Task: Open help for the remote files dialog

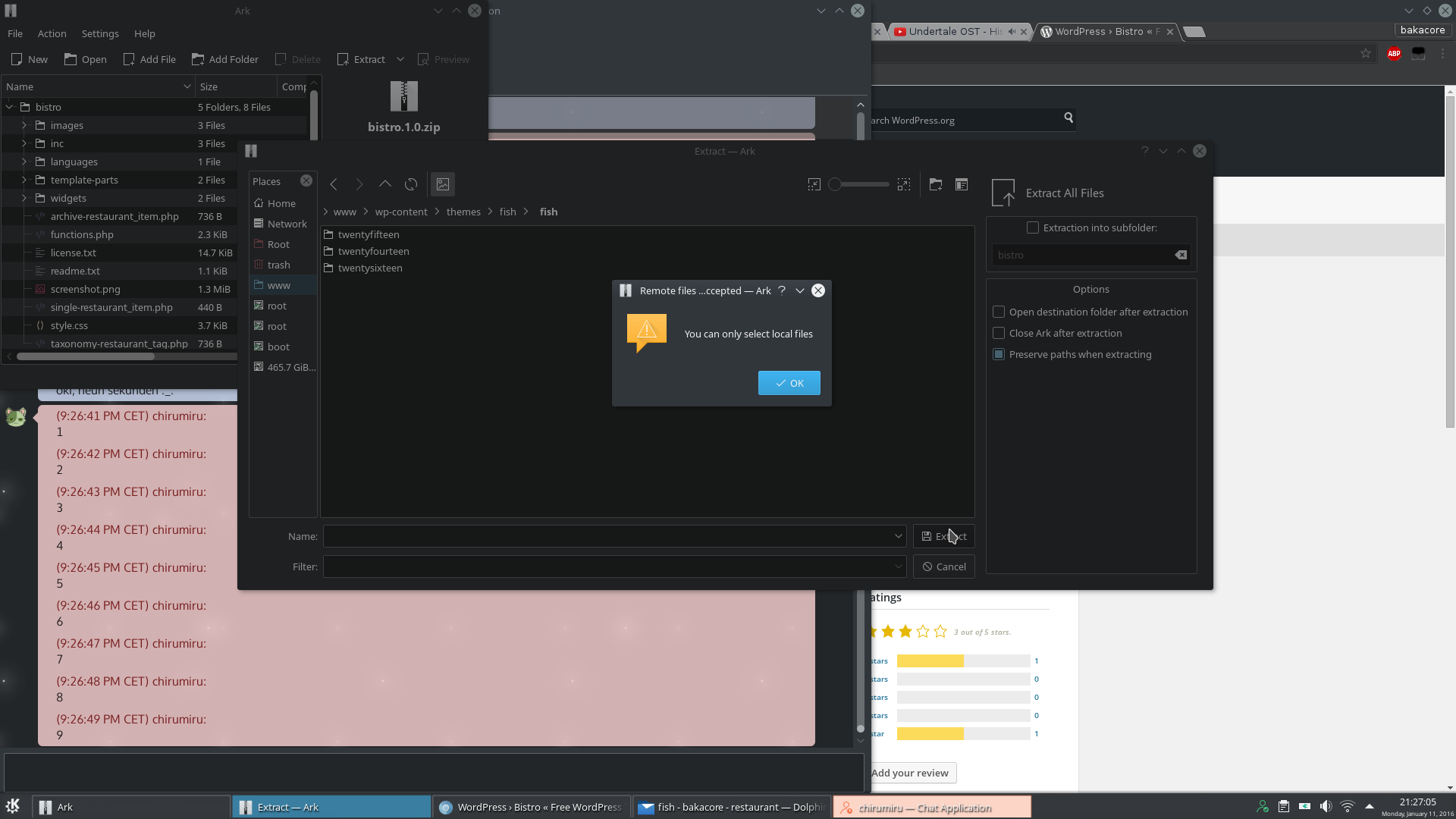Action: coord(782,290)
